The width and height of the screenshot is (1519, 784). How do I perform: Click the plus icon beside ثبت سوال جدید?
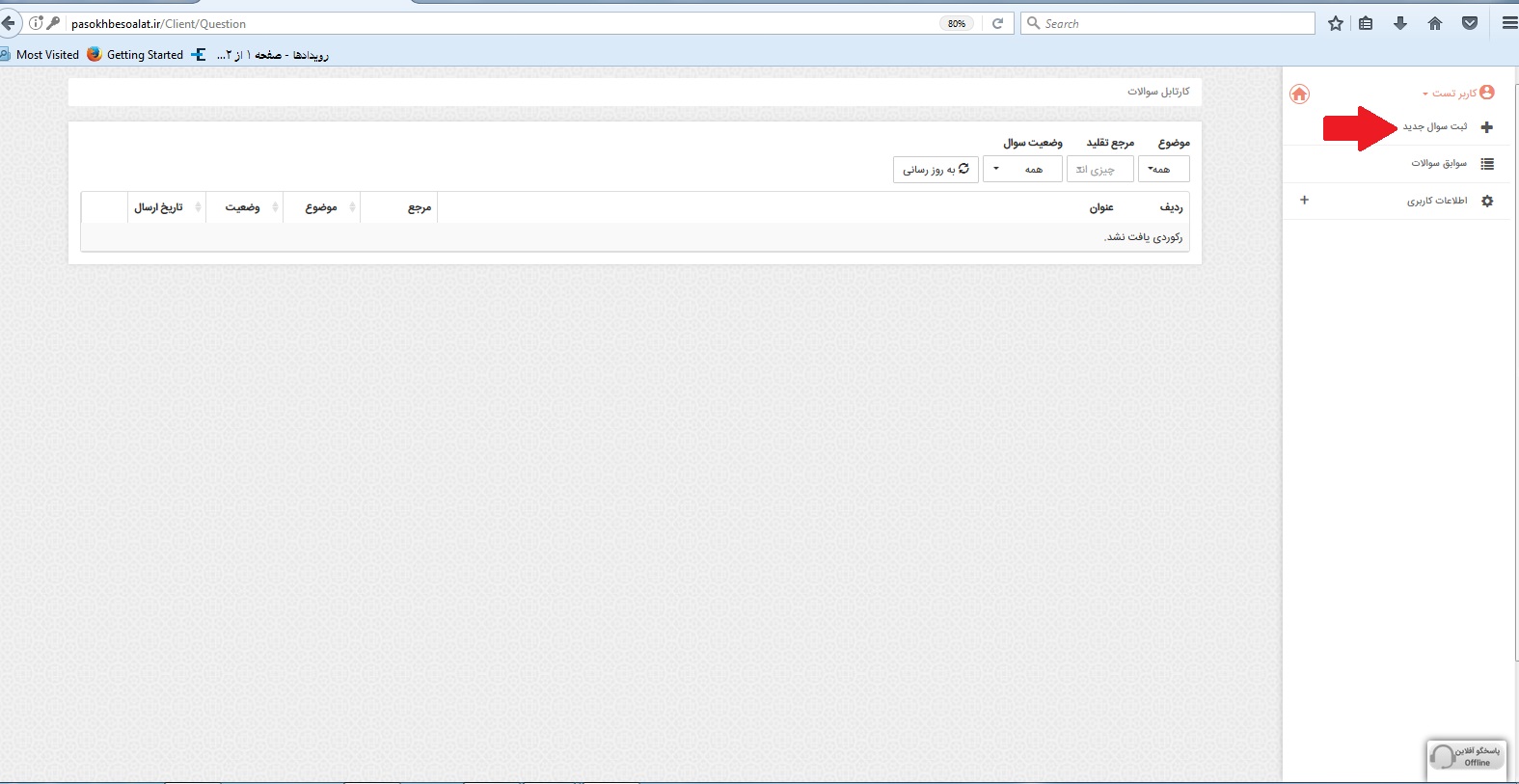[x=1486, y=127]
